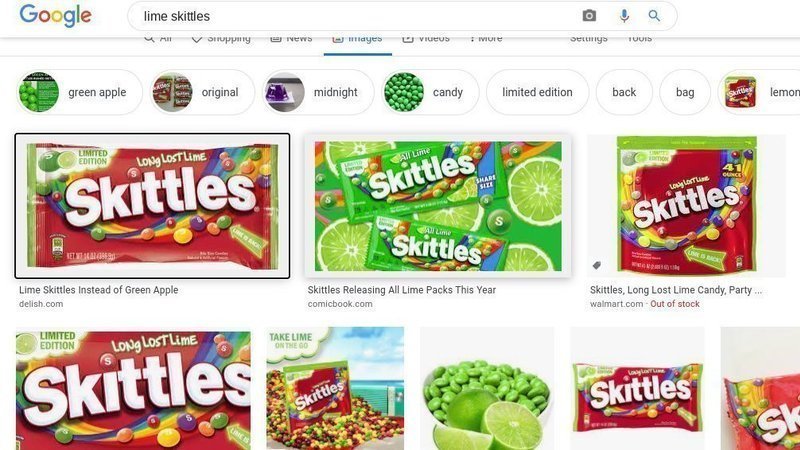The width and height of the screenshot is (800, 450).
Task: Open the All Lime Skittles packs thumbnail
Action: (x=438, y=206)
